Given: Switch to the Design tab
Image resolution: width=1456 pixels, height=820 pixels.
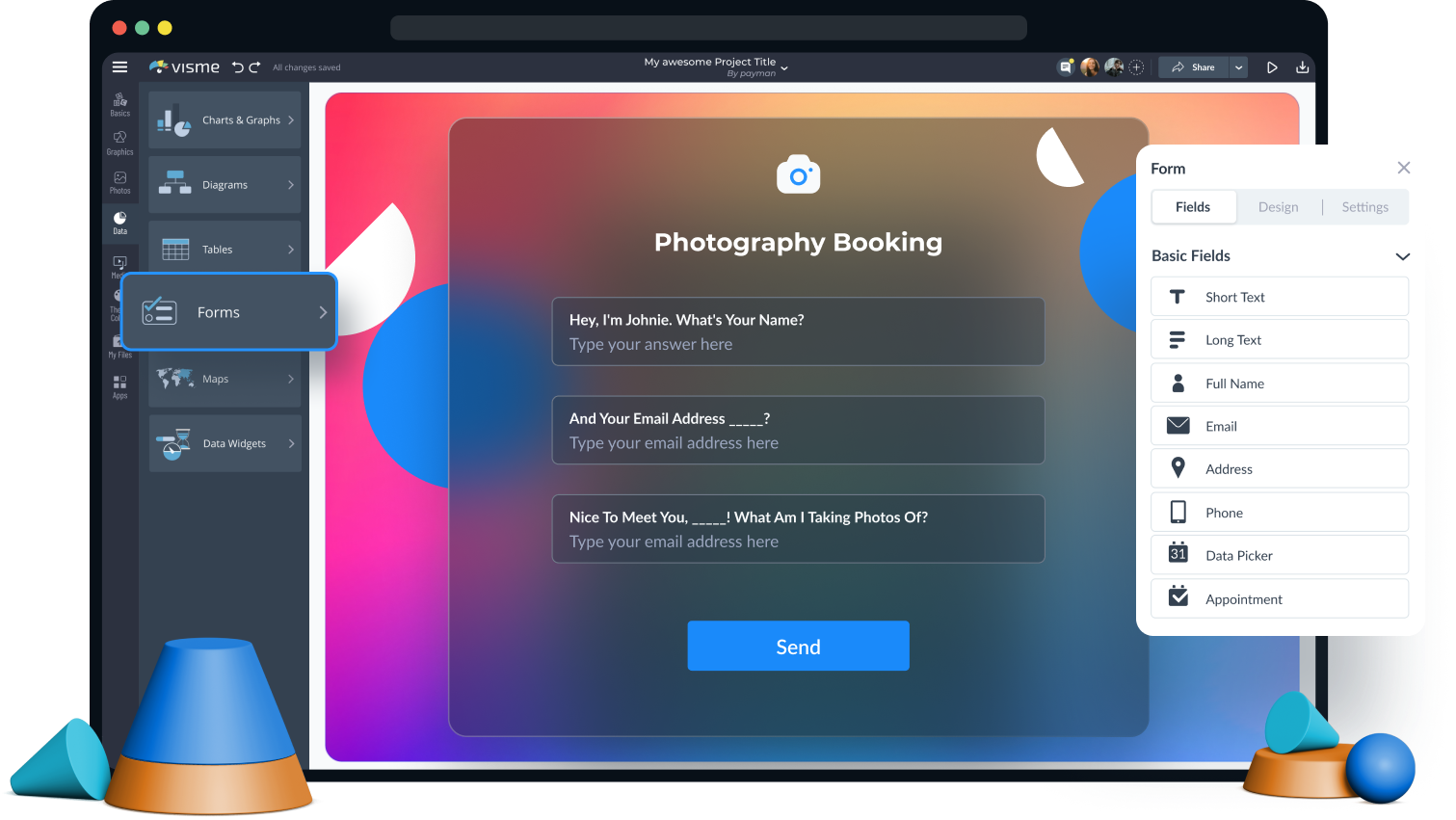Looking at the screenshot, I should [x=1279, y=206].
